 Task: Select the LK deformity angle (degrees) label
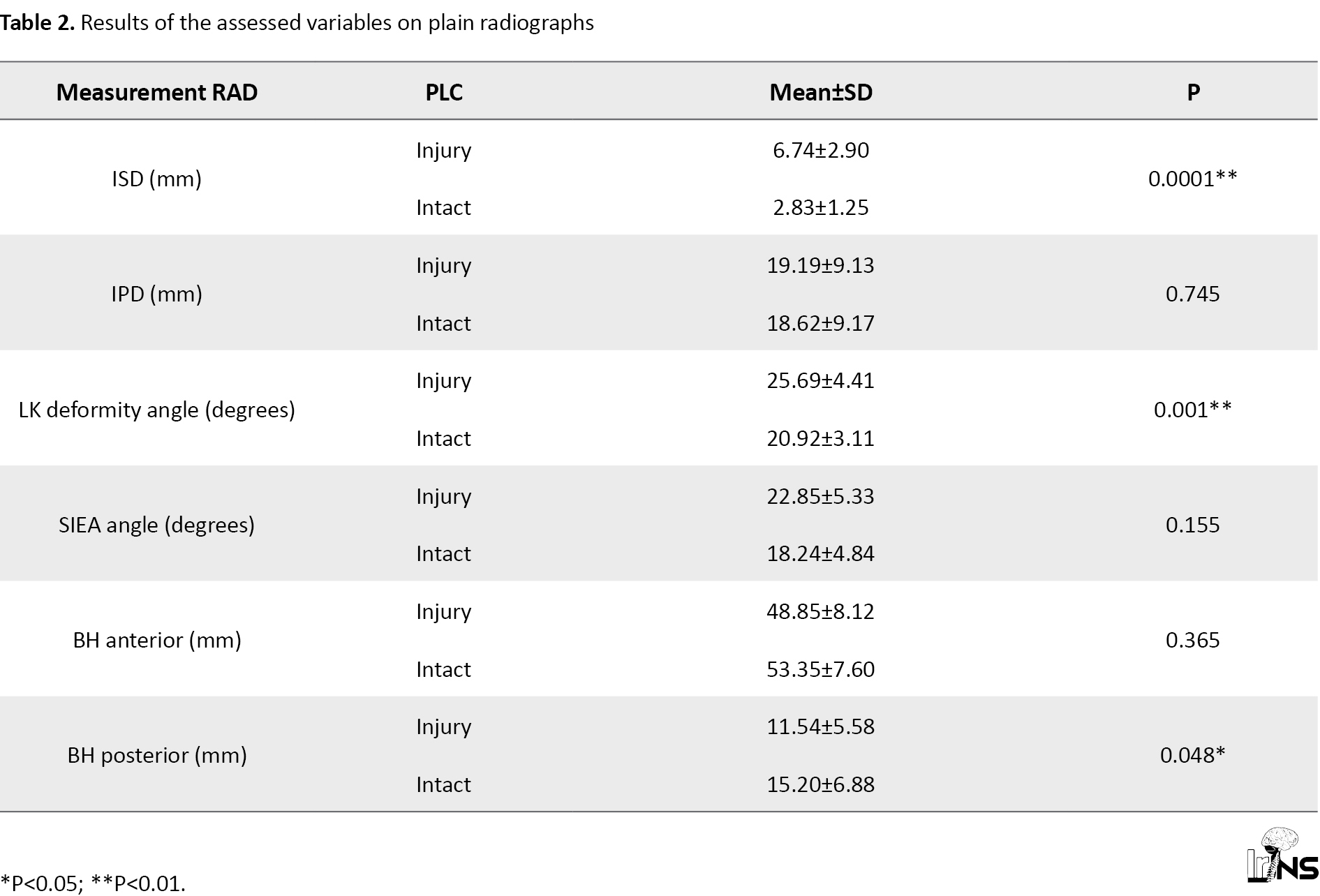[x=156, y=410]
